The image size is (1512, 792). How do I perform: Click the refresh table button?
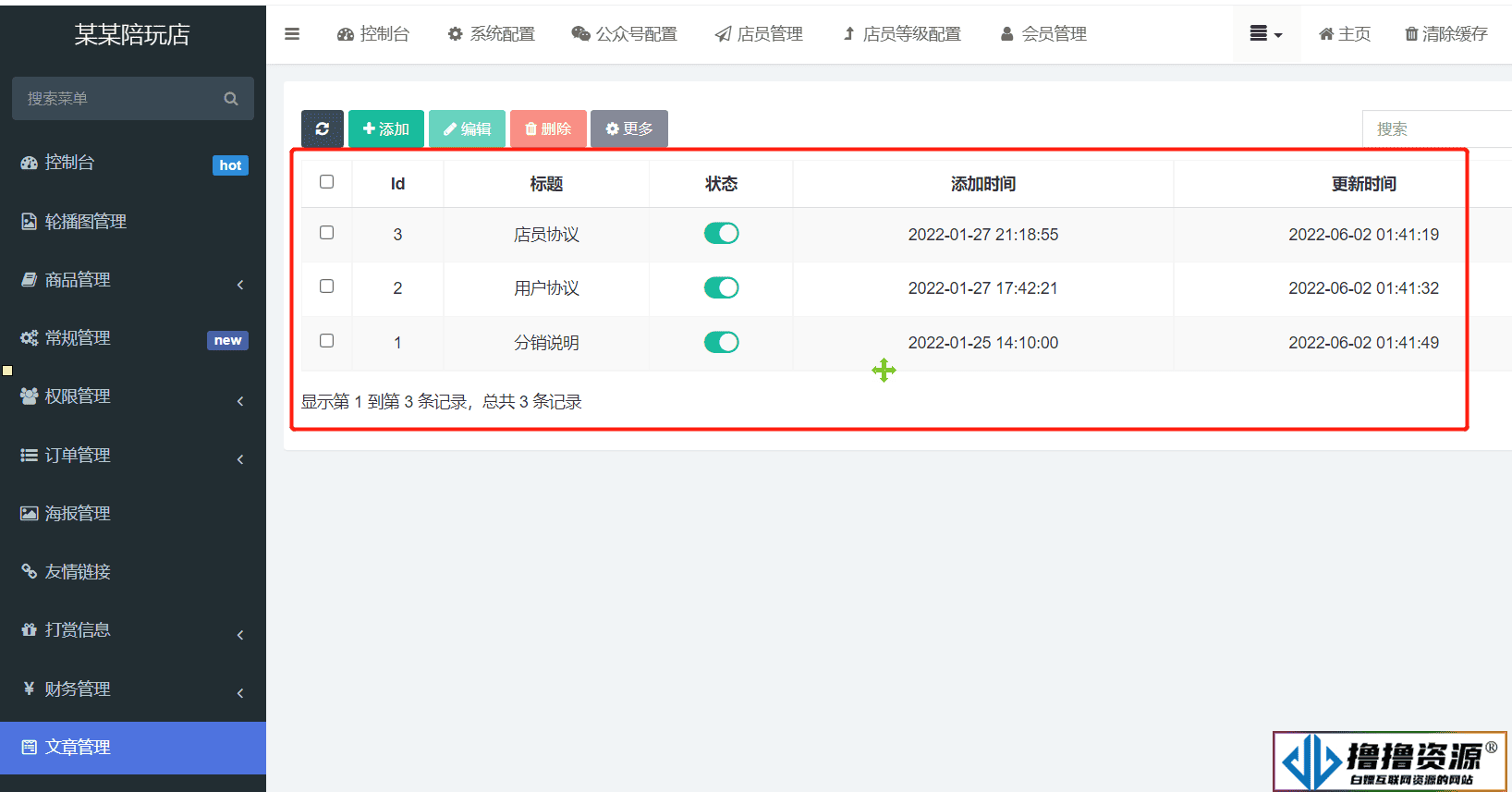323,128
